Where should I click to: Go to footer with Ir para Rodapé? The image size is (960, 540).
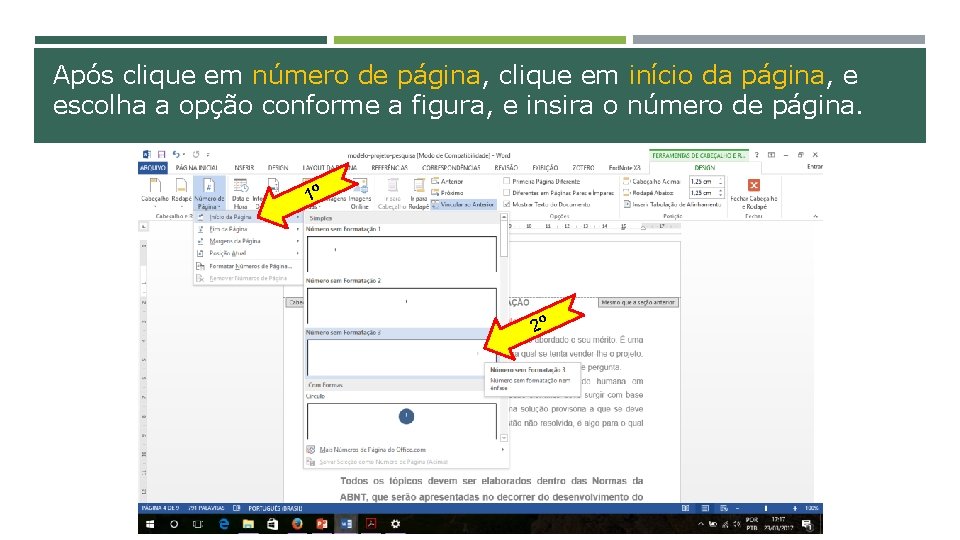pyautogui.click(x=419, y=193)
